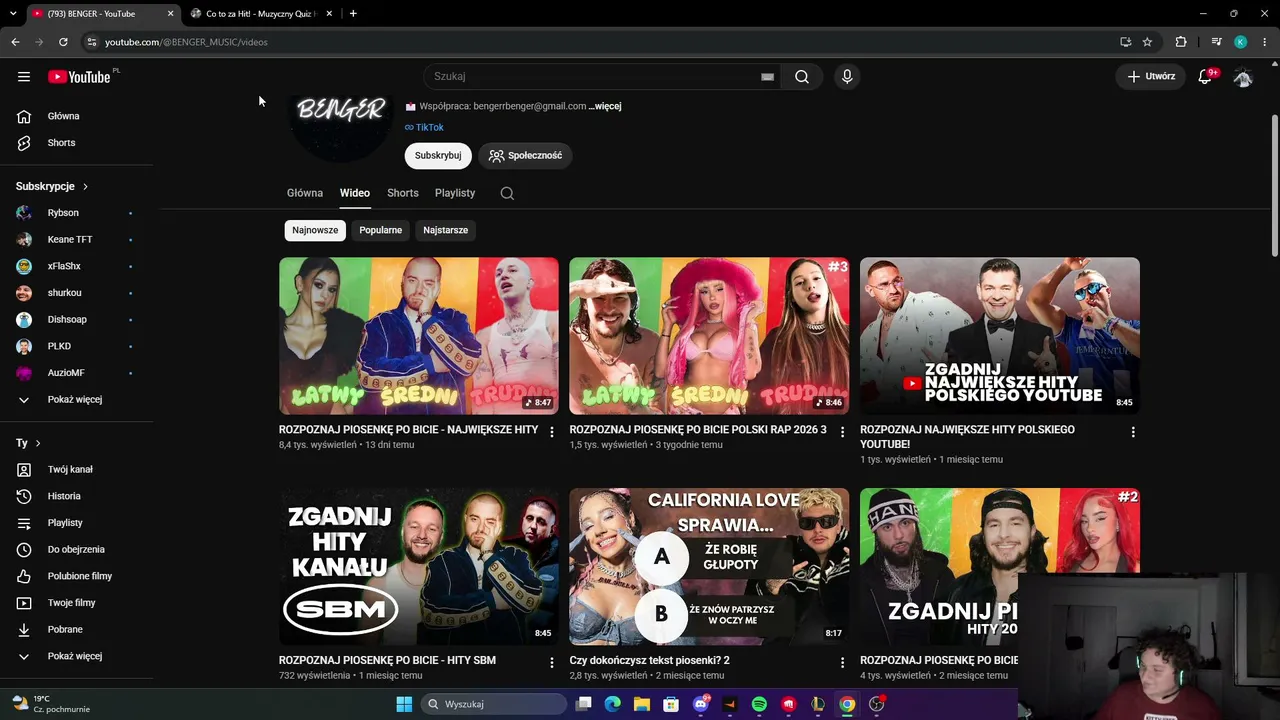Click the install app icon in address bar
This screenshot has height=720, width=1280.
pyautogui.click(x=1125, y=42)
